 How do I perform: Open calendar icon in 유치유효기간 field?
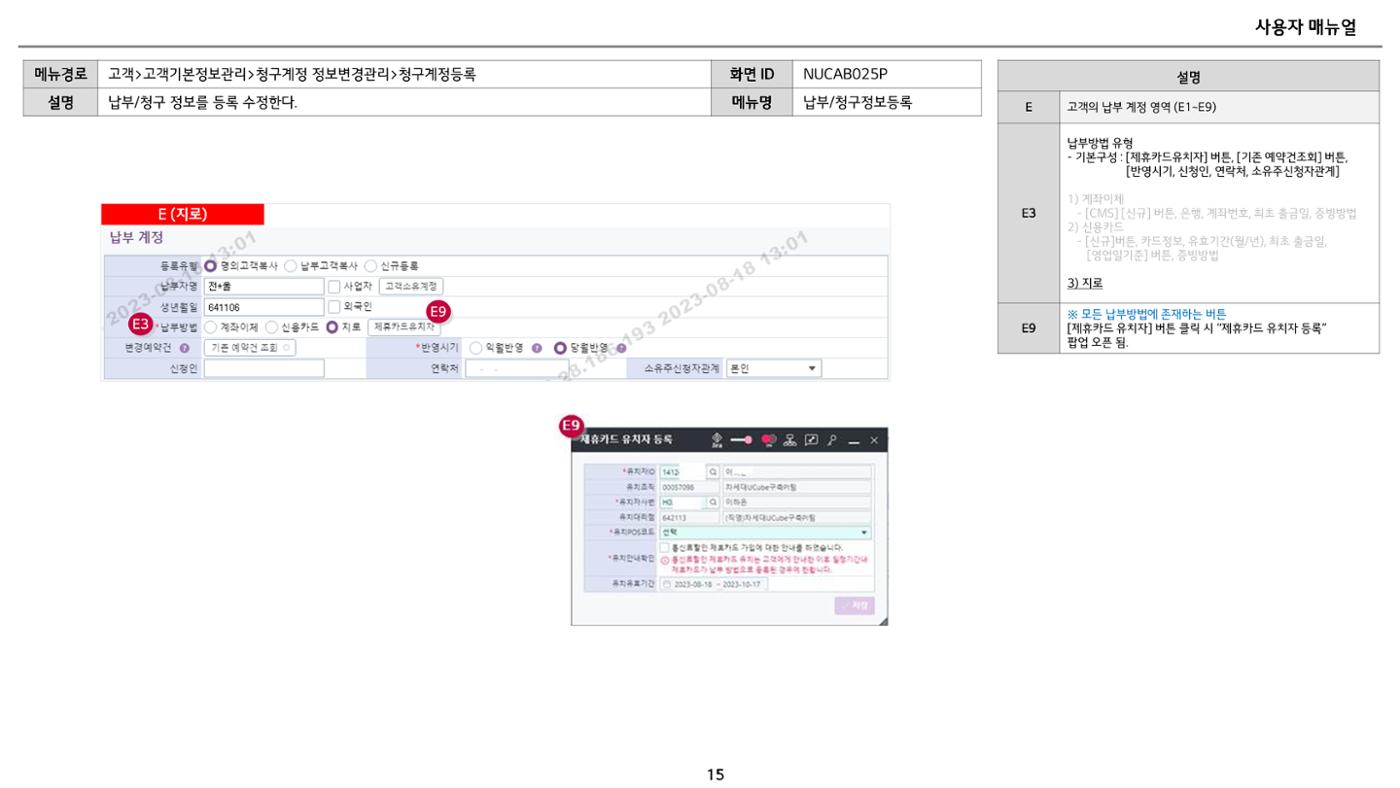tap(667, 585)
